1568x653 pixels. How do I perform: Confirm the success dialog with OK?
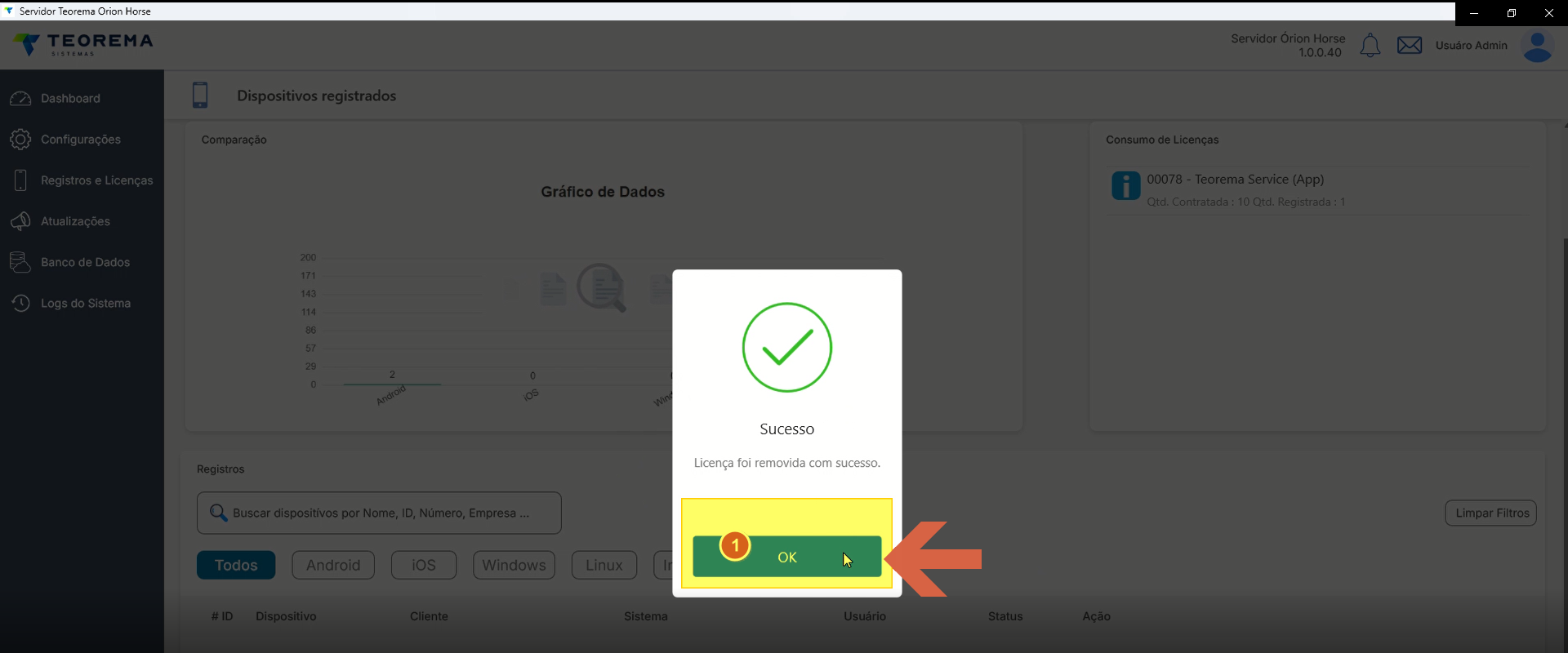tap(786, 557)
